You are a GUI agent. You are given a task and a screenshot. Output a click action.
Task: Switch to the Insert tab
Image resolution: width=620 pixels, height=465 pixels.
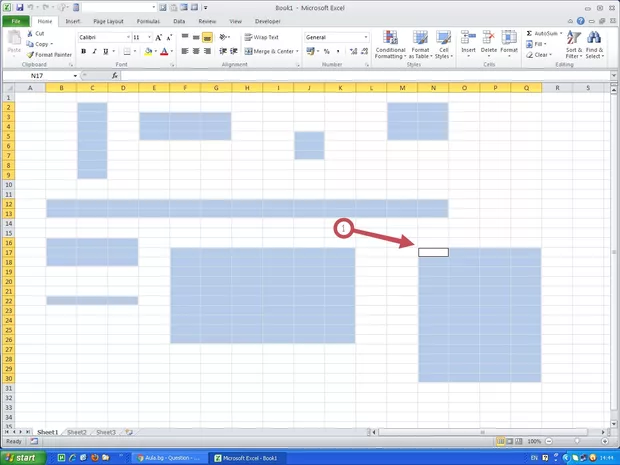tap(73, 21)
